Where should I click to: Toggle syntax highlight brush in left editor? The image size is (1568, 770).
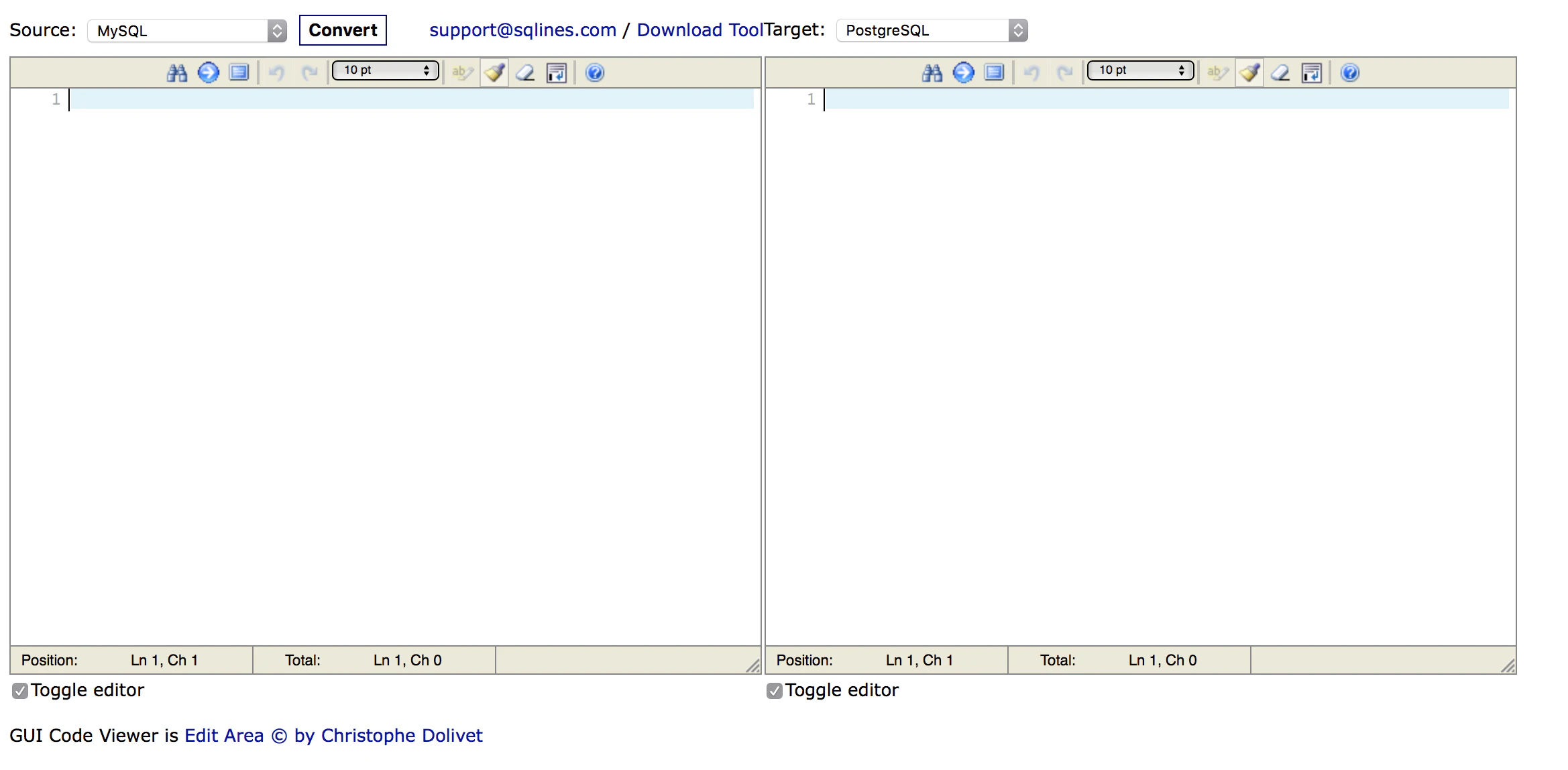point(494,72)
